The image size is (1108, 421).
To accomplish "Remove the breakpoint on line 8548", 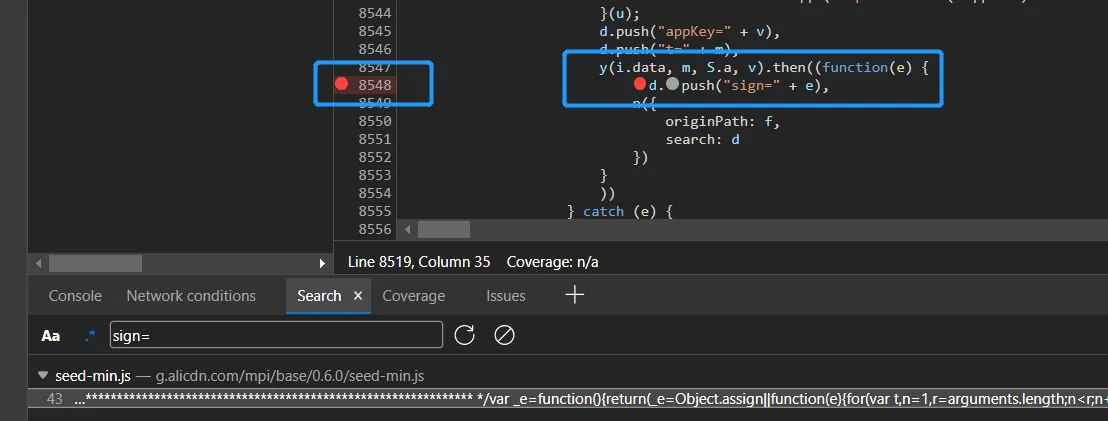I will pos(341,85).
